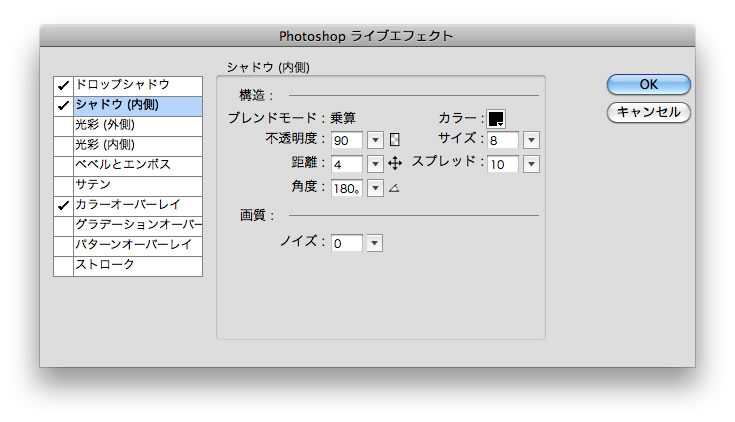
Task: Expand the サイズ dropdown arrow
Action: 531,140
